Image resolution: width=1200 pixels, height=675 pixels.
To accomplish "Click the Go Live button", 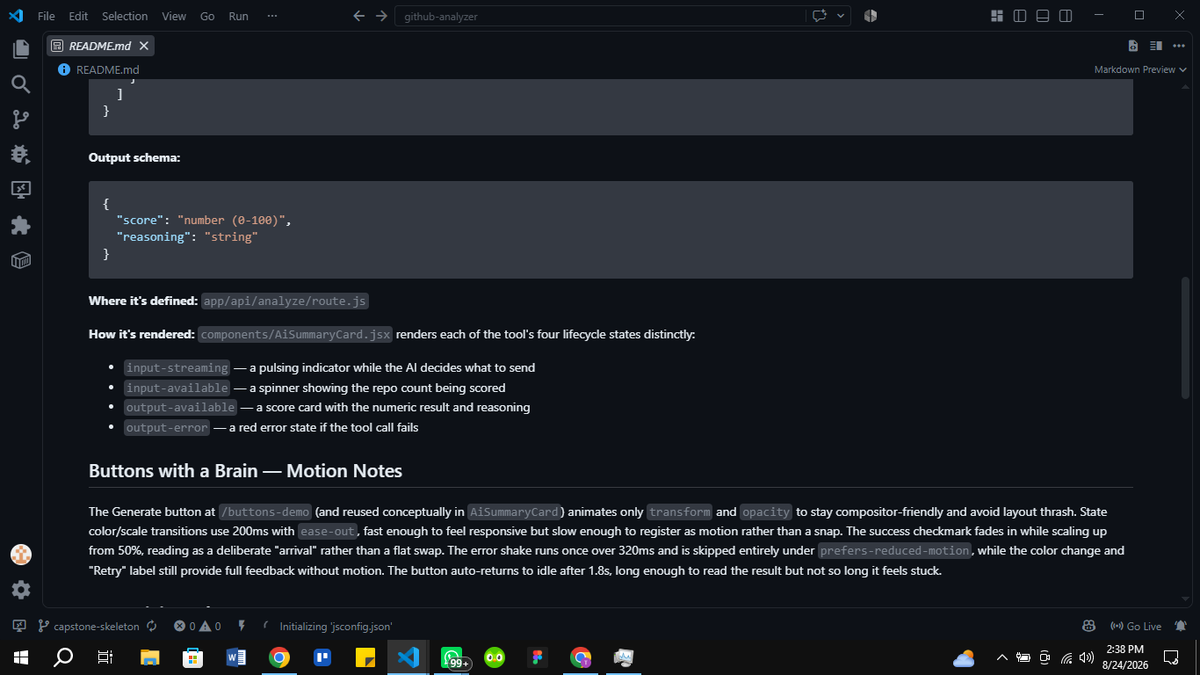I will [x=1136, y=626].
